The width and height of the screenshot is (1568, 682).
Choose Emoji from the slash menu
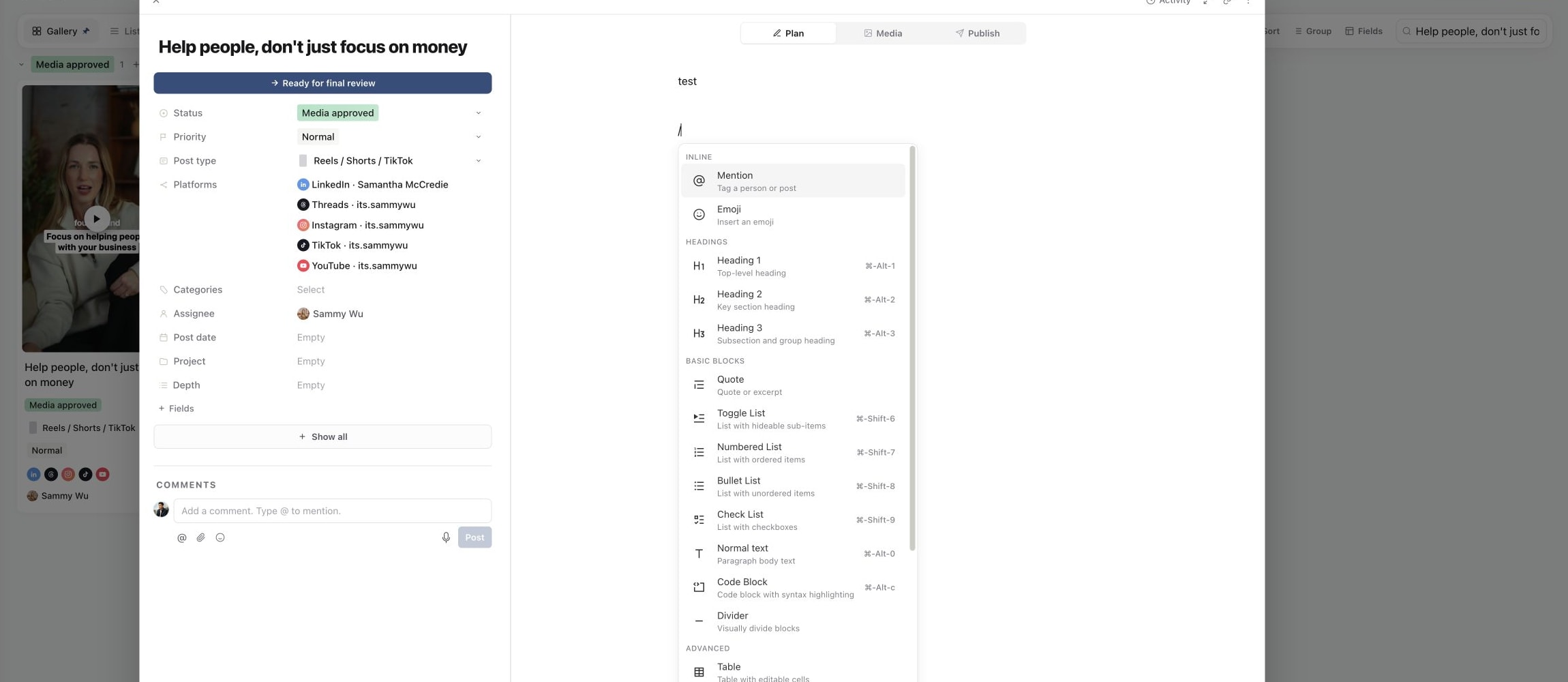pos(793,216)
